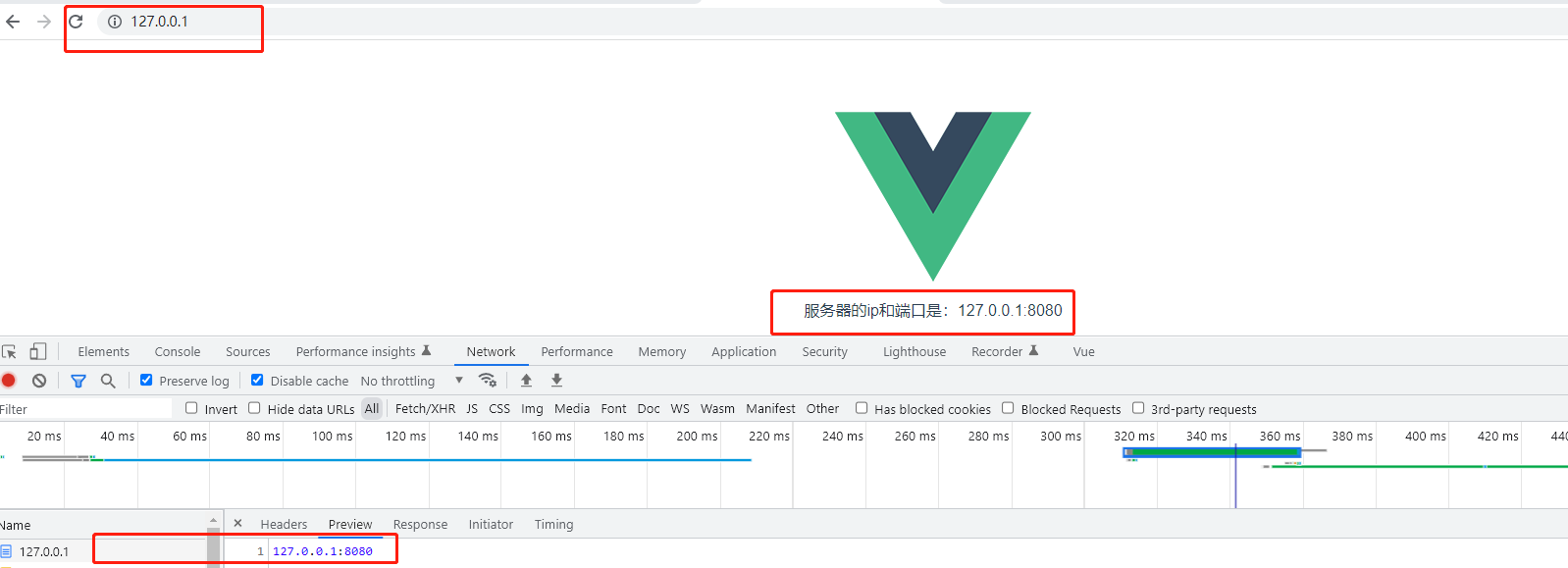
Task: Click the Vue logo image
Action: coord(933,196)
